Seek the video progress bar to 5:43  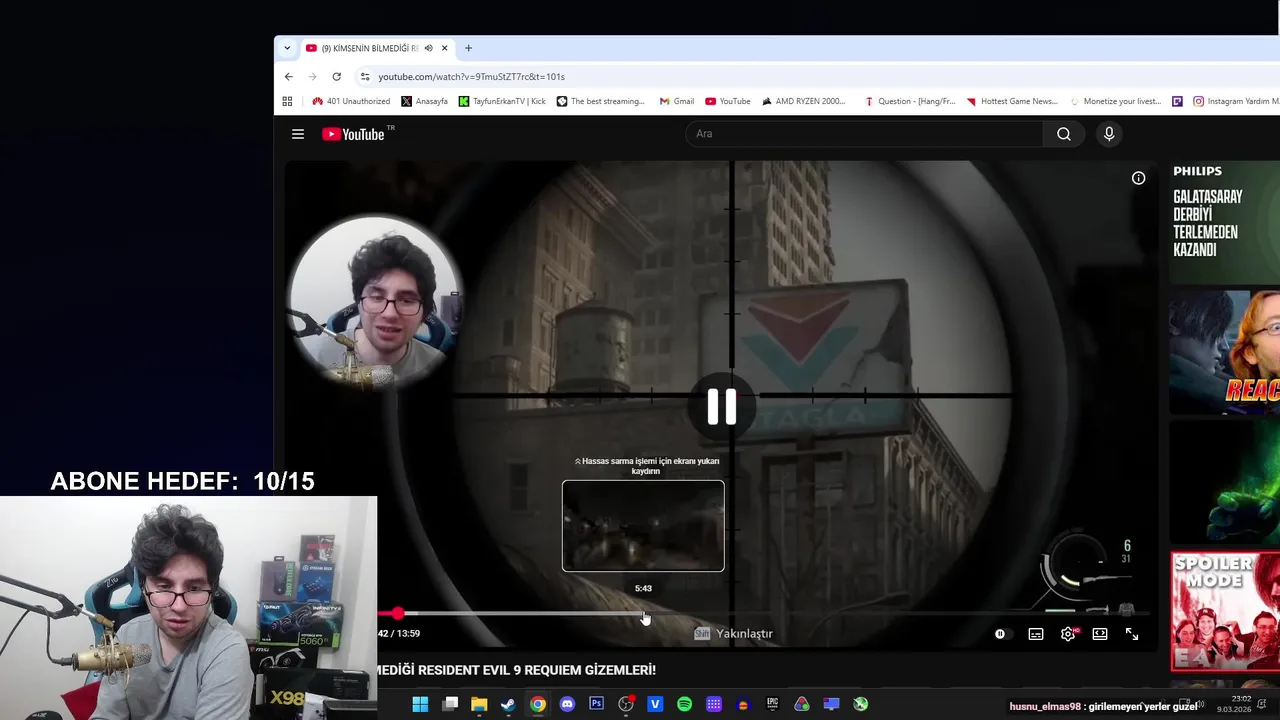[x=643, y=613]
